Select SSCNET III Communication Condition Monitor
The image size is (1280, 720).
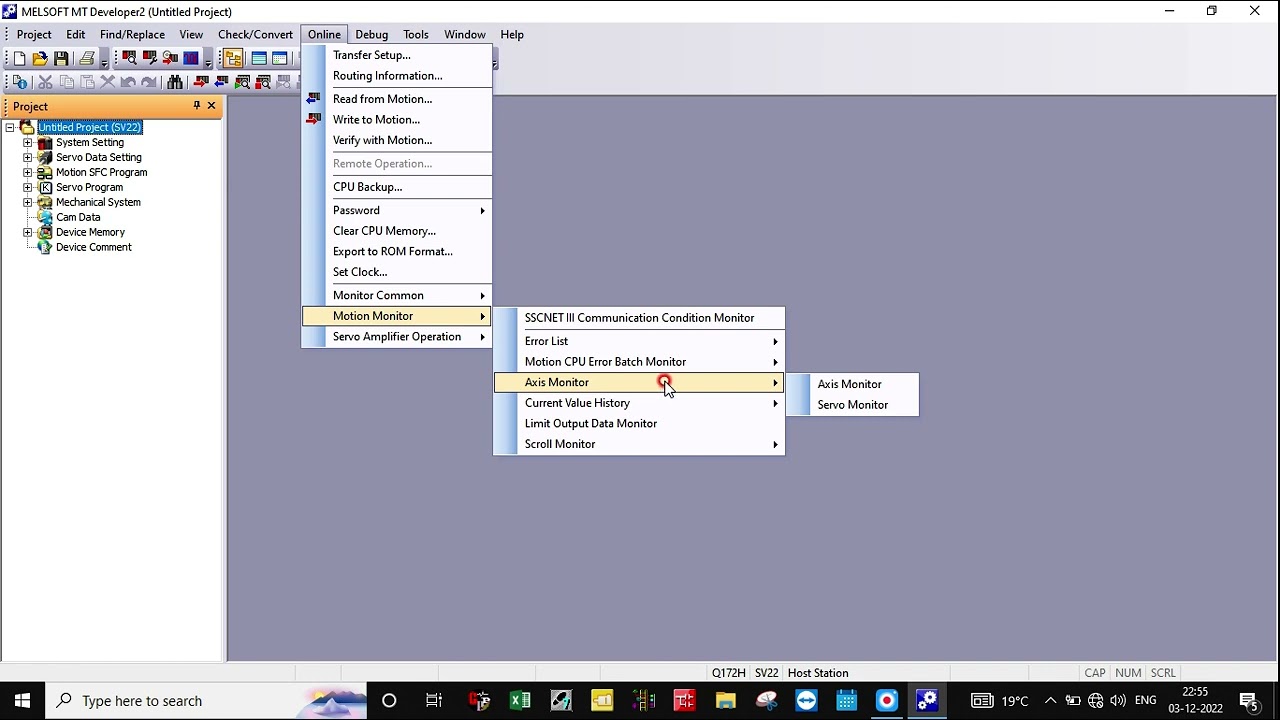coord(639,318)
